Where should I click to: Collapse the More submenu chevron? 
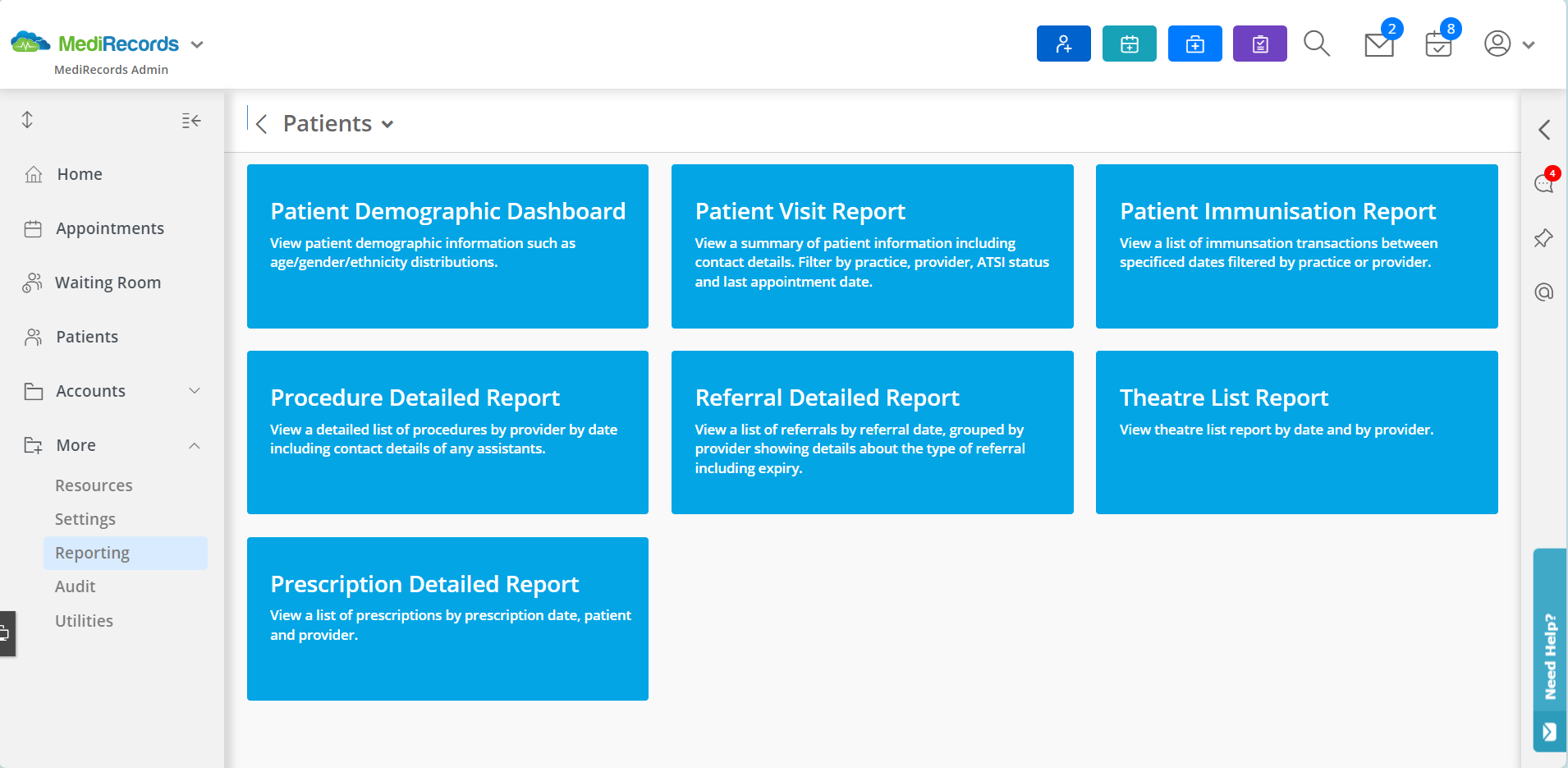click(195, 446)
